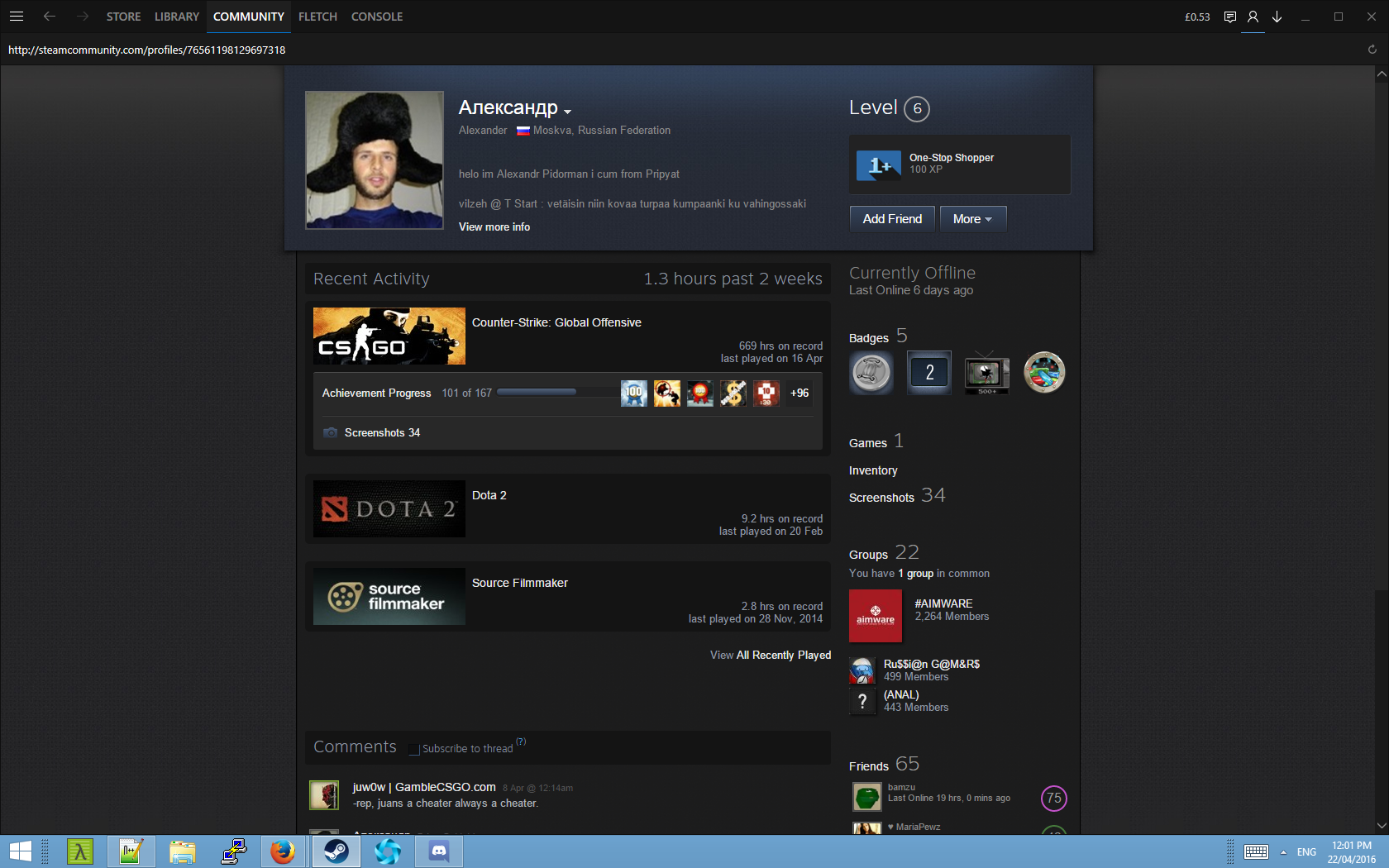Screen dimensions: 1389x868
Task: Launch Firefox from the taskbar
Action: (283, 851)
